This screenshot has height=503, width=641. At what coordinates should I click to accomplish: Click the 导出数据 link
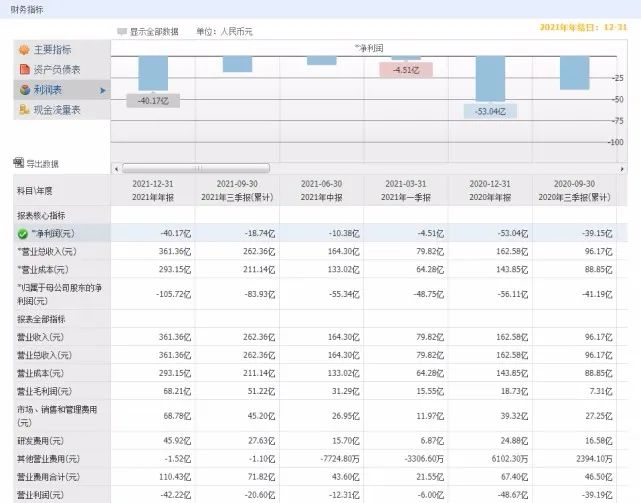[x=43, y=164]
